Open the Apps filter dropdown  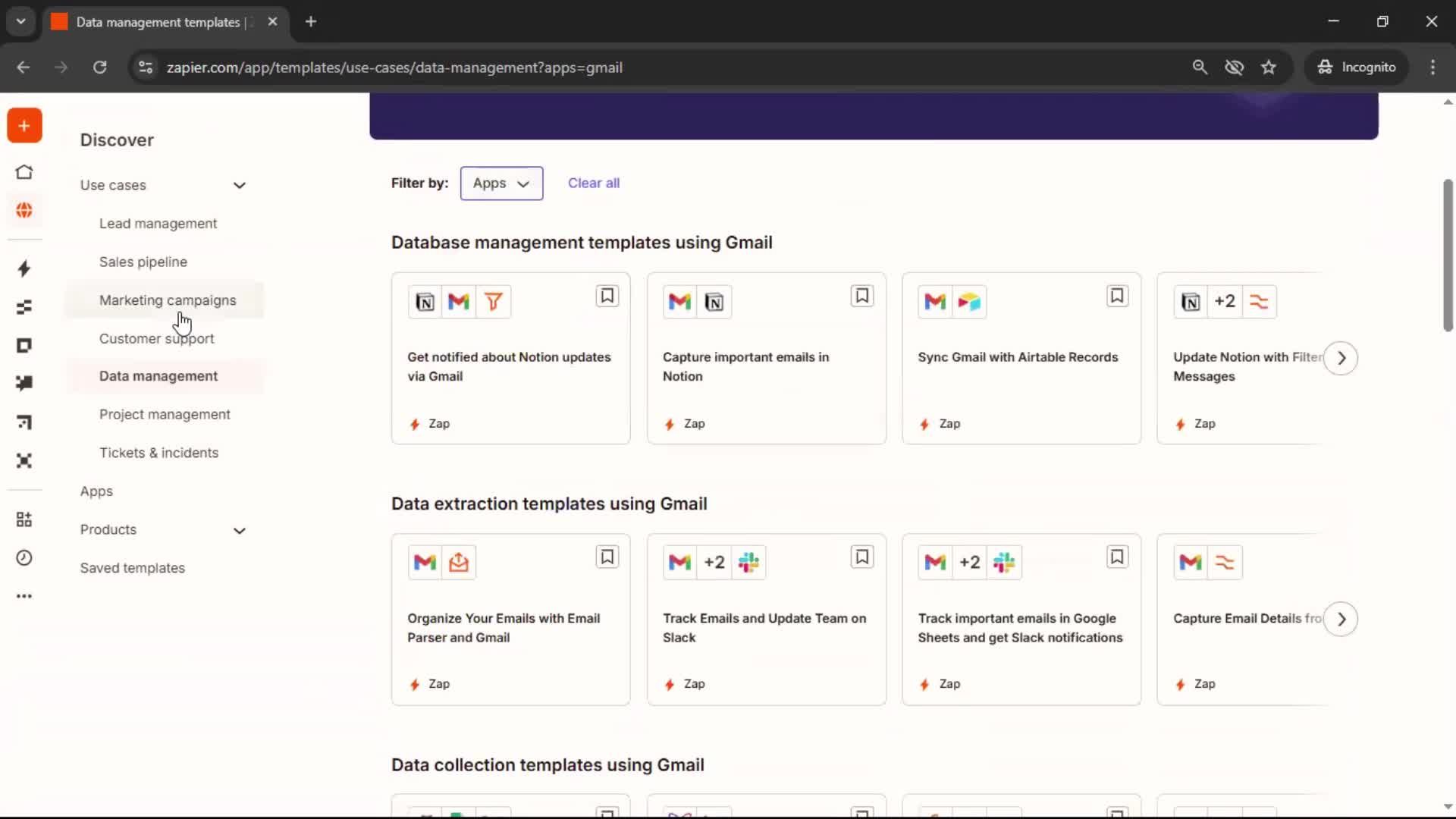point(501,184)
